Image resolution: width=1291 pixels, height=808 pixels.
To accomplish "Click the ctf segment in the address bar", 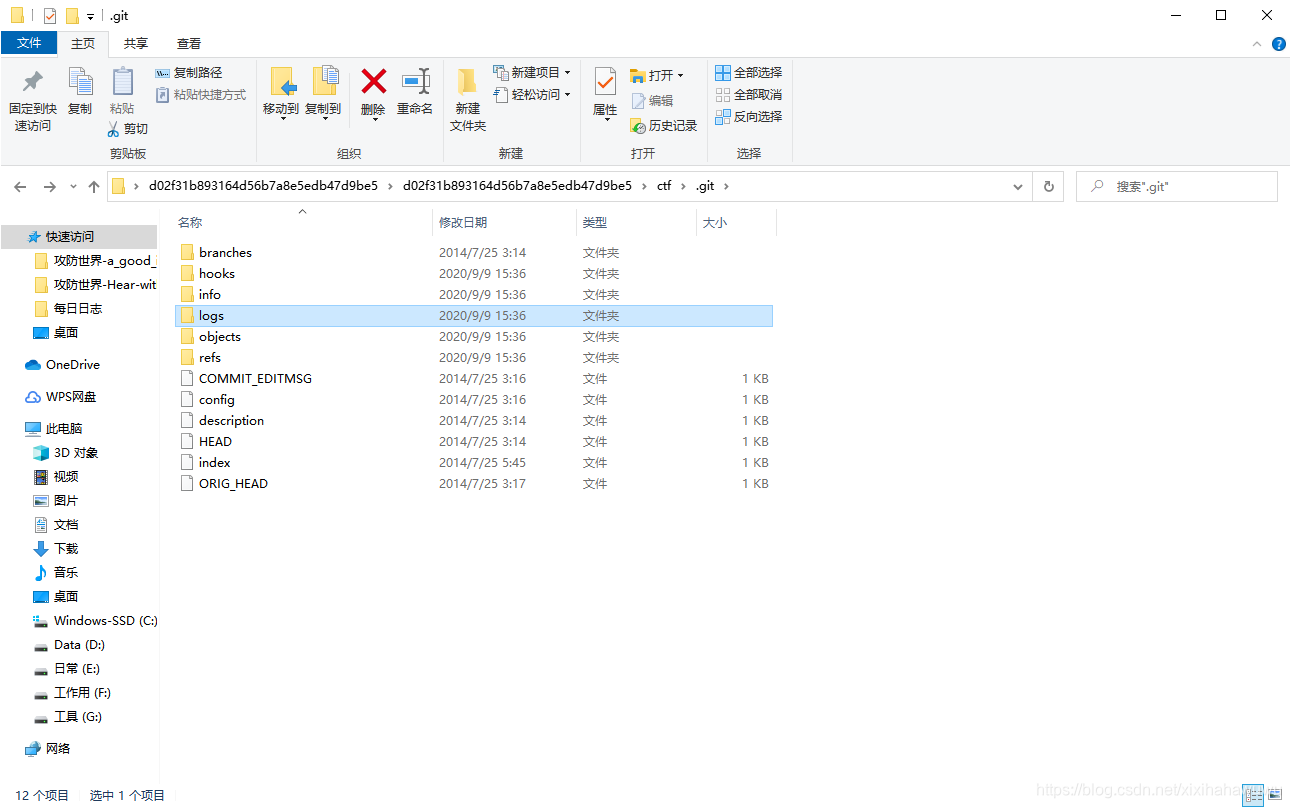I will tap(664, 186).
